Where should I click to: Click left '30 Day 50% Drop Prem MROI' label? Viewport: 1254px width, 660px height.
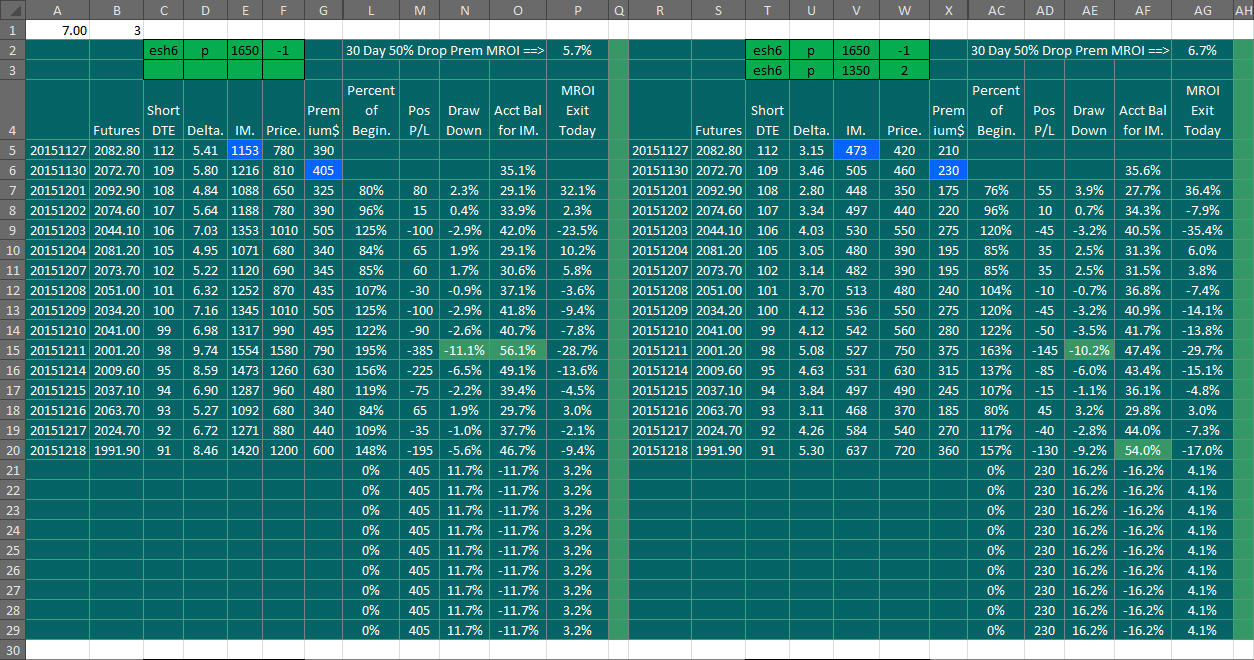(x=444, y=50)
